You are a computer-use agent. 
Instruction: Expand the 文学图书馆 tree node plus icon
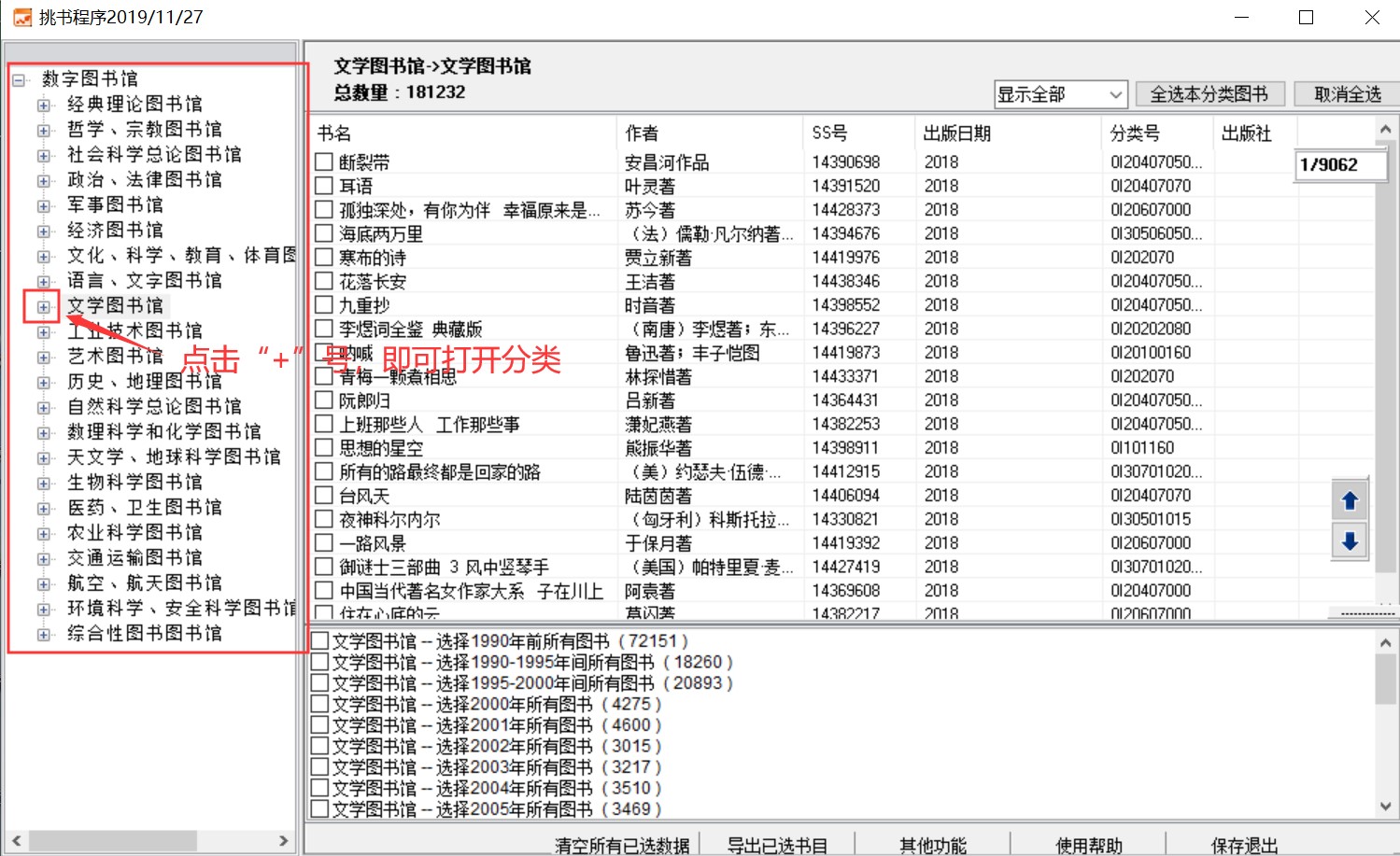click(43, 306)
